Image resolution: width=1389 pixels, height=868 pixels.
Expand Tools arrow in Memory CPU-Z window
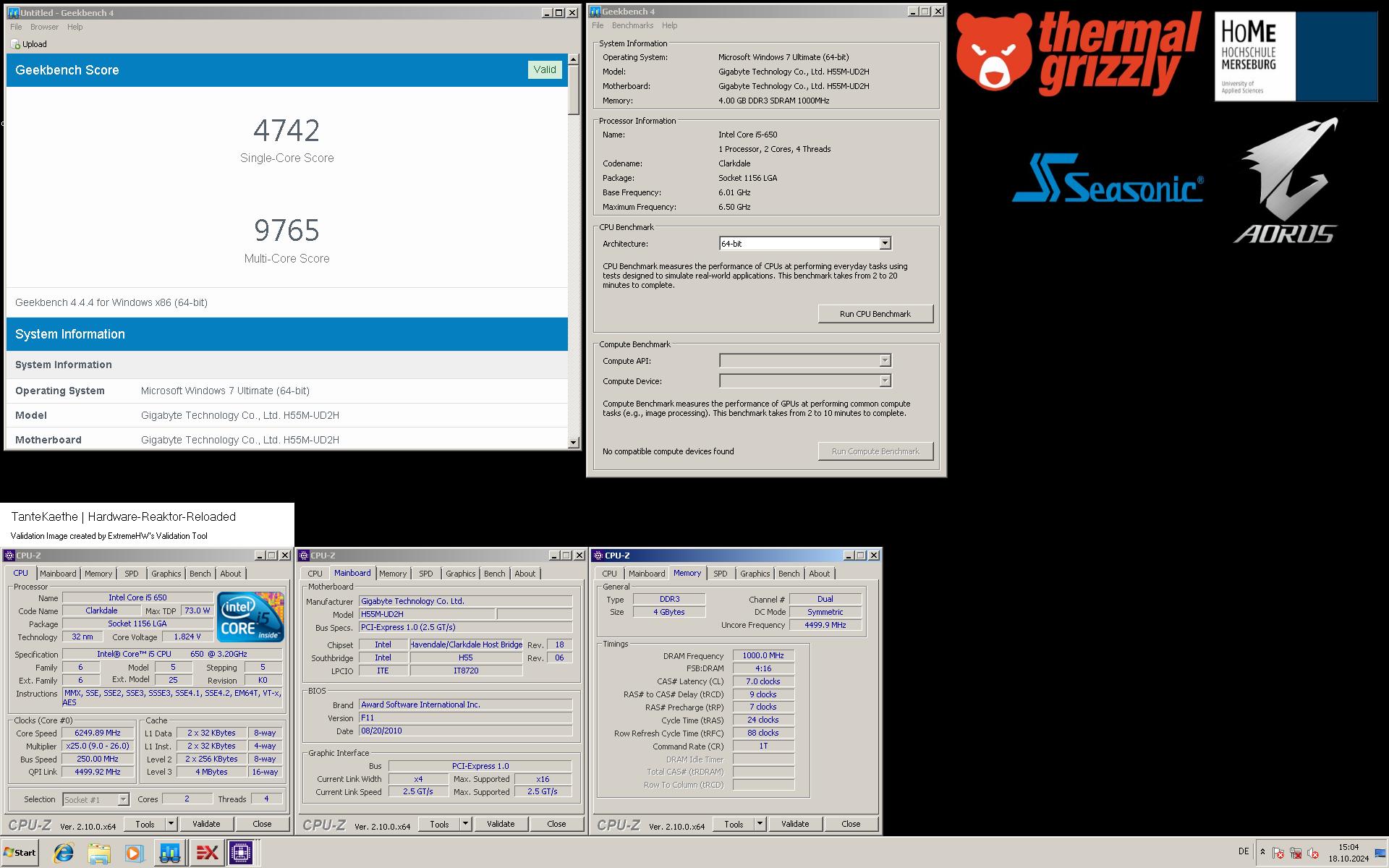[760, 824]
